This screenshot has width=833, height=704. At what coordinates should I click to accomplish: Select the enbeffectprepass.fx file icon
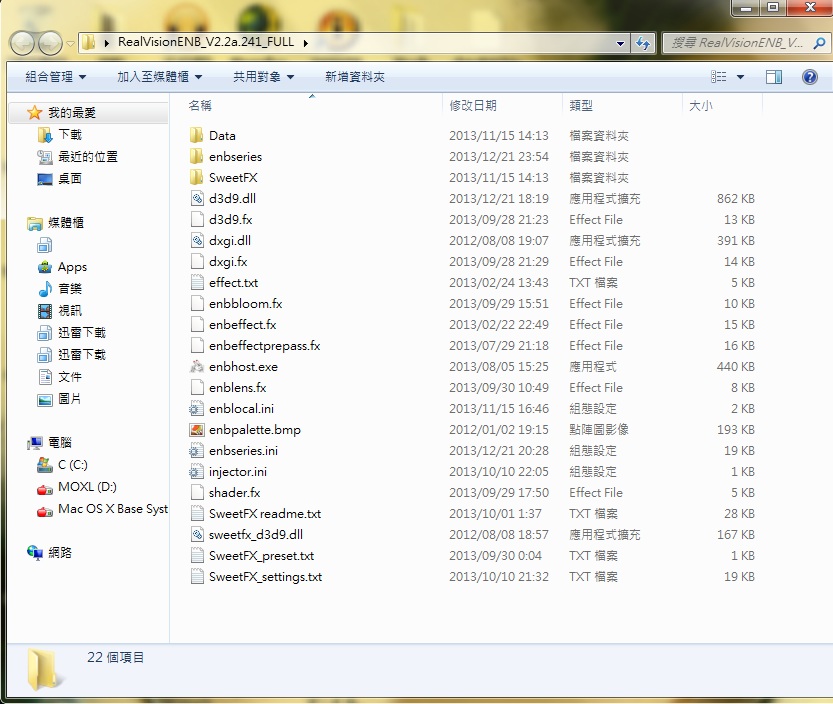click(197, 345)
